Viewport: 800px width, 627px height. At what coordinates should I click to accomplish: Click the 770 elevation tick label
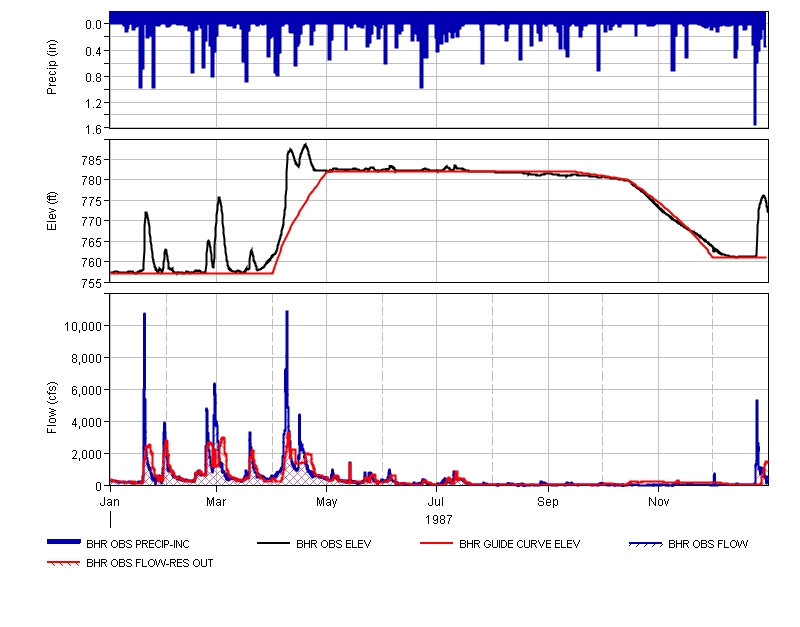click(92, 221)
